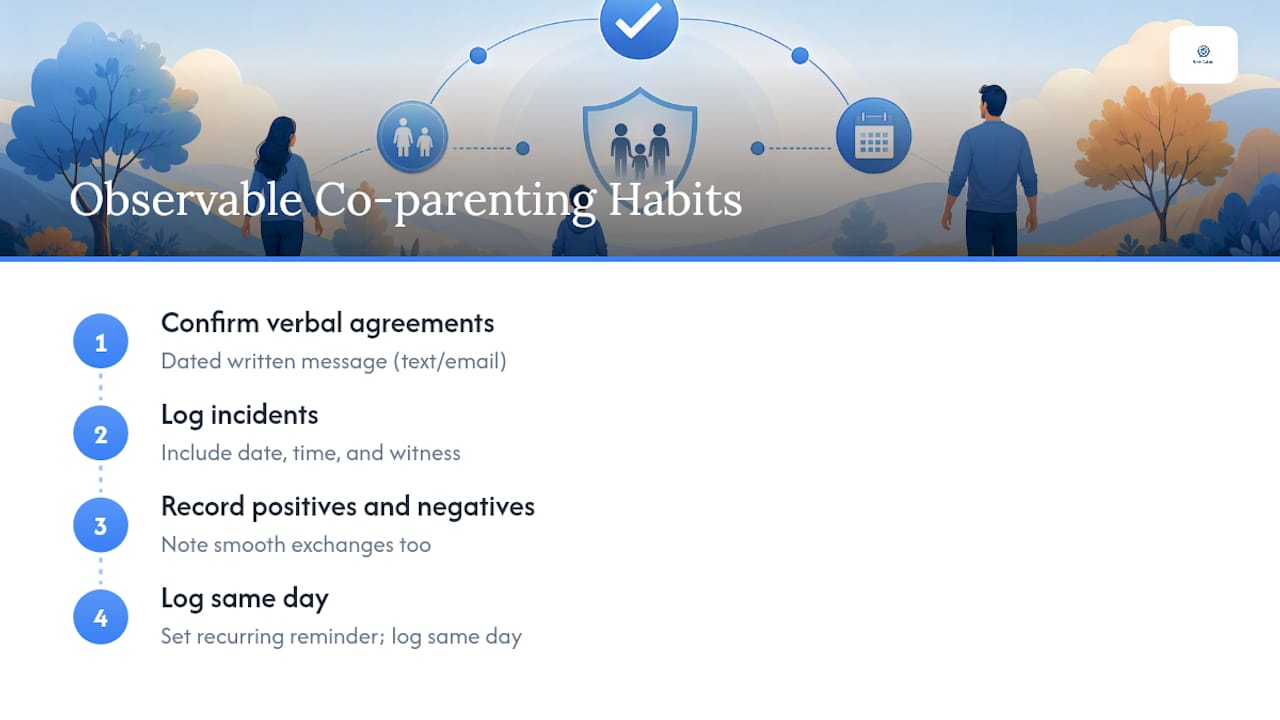Viewport: 1280px width, 720px height.
Task: Open the logo badge in top corner
Action: point(1203,55)
